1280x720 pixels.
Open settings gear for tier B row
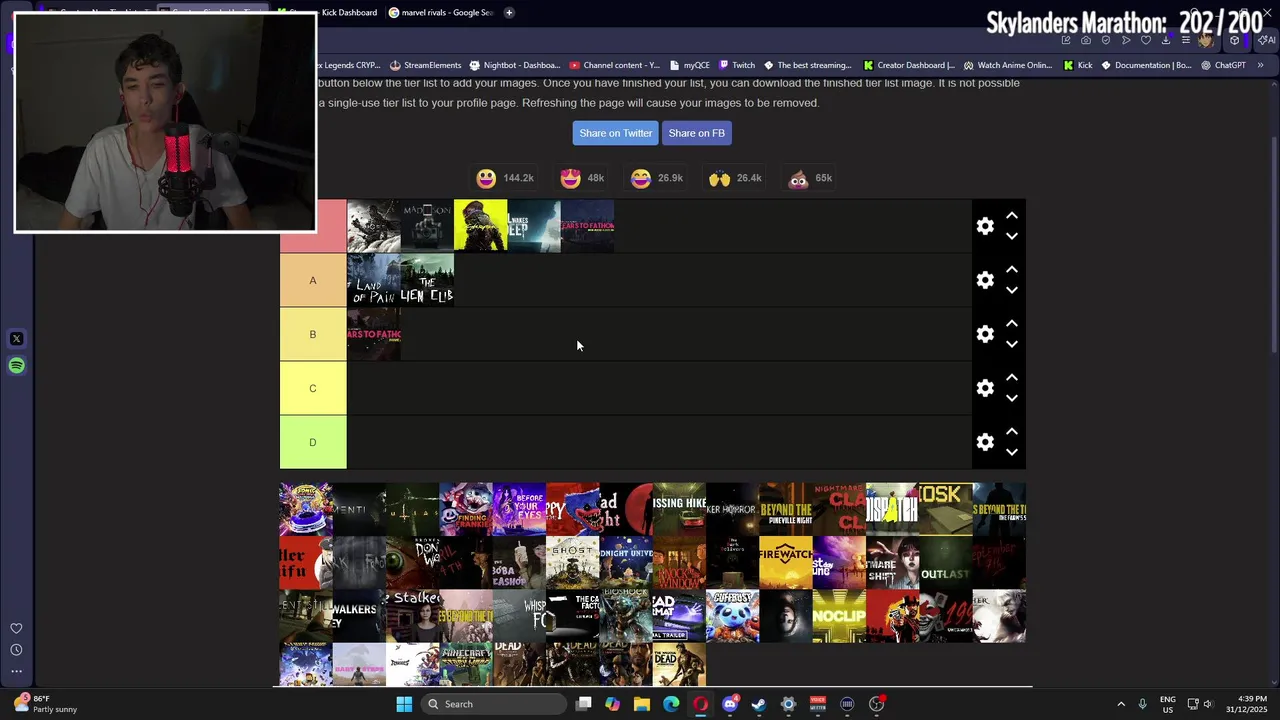coord(985,334)
